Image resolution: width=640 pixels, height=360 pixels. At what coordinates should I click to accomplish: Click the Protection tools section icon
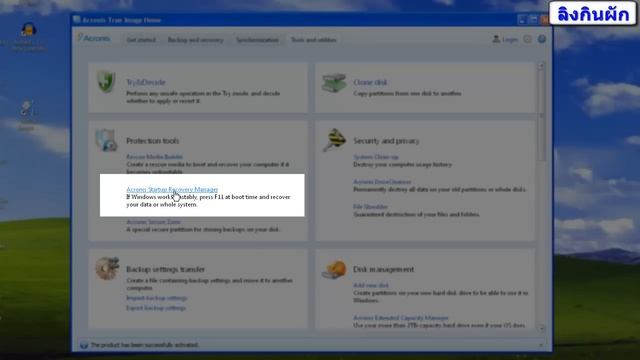(106, 140)
